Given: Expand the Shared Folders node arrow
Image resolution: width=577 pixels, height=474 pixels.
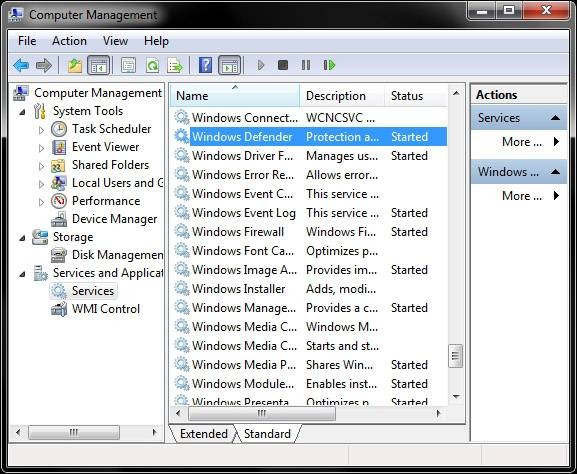Looking at the screenshot, I should pos(41,166).
